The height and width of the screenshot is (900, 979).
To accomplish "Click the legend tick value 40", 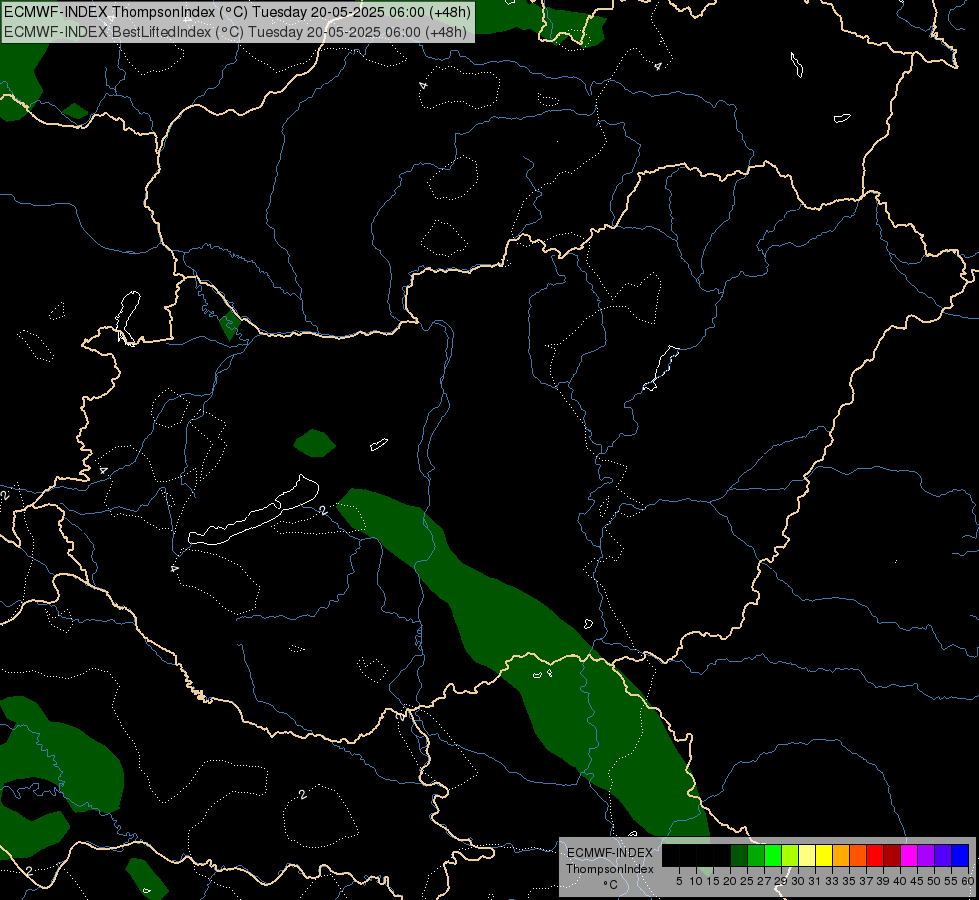I will tap(900, 881).
